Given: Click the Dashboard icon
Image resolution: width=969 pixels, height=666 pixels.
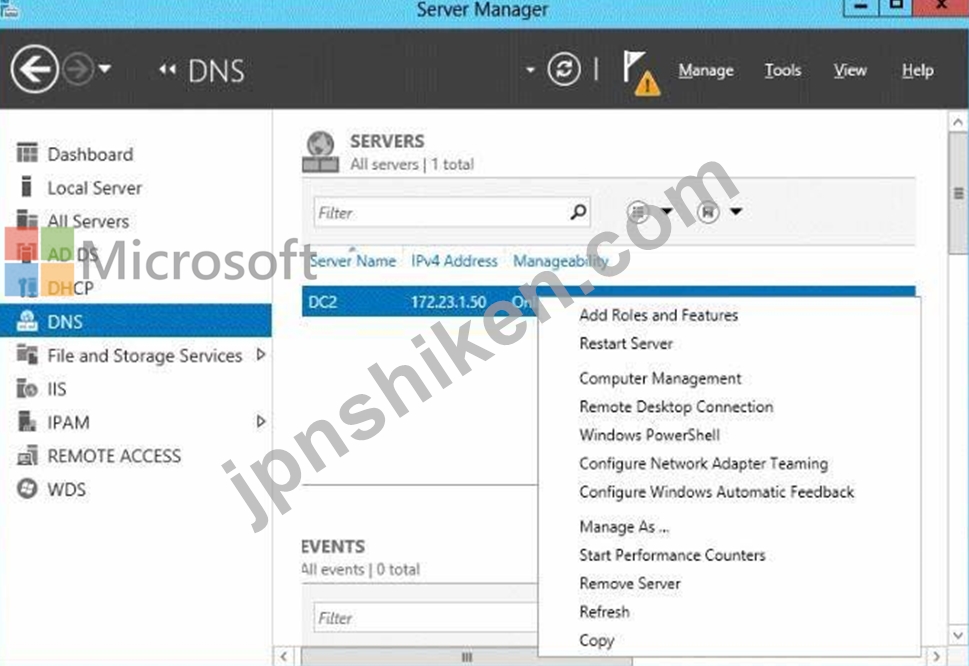Looking at the screenshot, I should coord(27,153).
